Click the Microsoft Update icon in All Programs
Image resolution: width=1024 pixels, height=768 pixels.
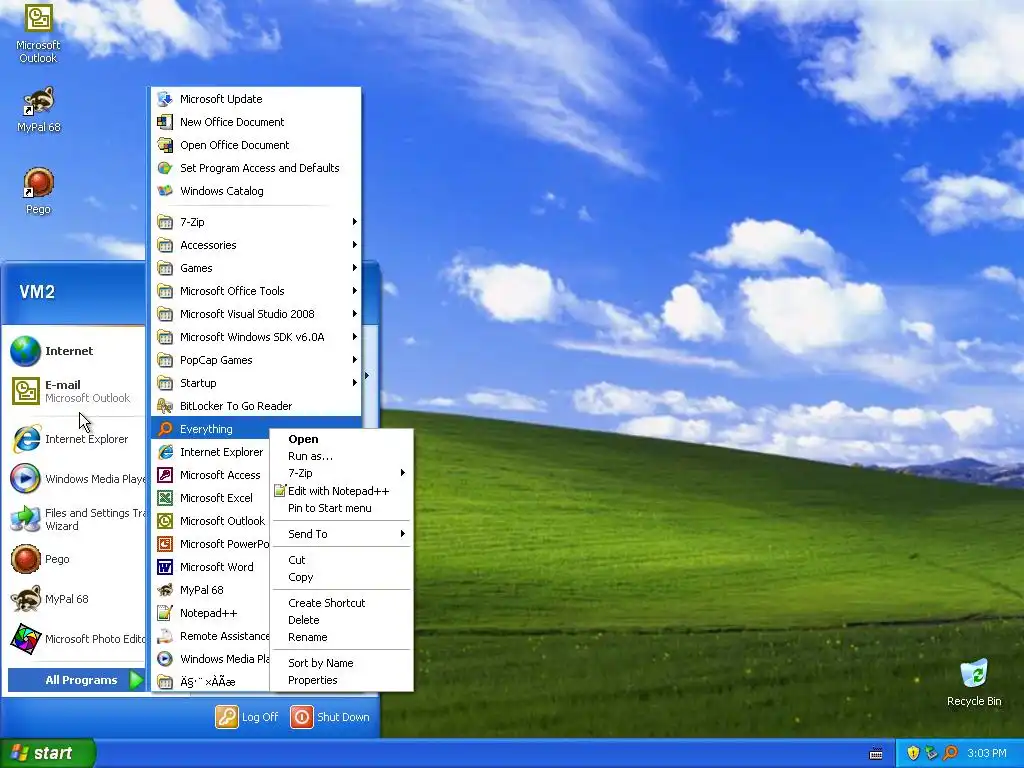point(165,99)
